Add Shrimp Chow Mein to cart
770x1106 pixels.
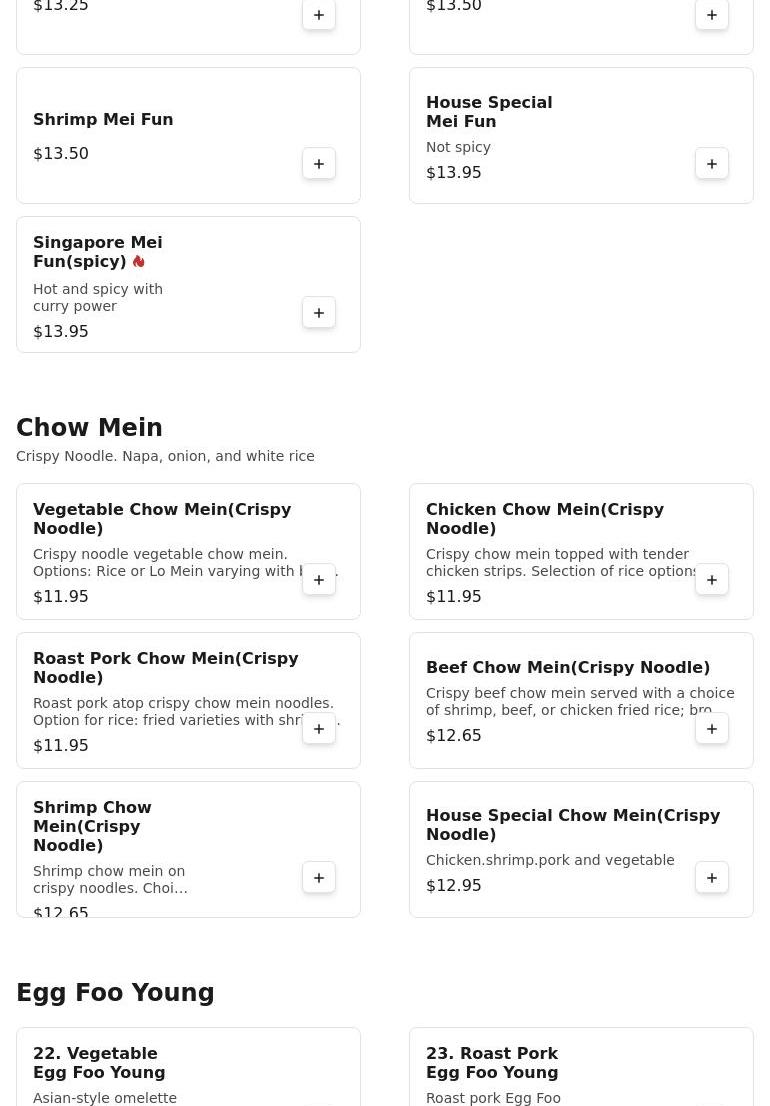(x=319, y=878)
